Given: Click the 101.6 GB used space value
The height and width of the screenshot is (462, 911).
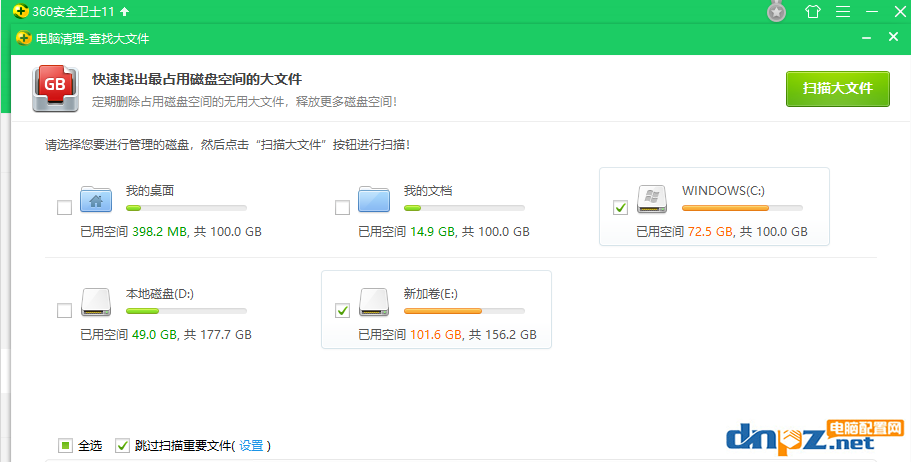Looking at the screenshot, I should click(436, 335).
